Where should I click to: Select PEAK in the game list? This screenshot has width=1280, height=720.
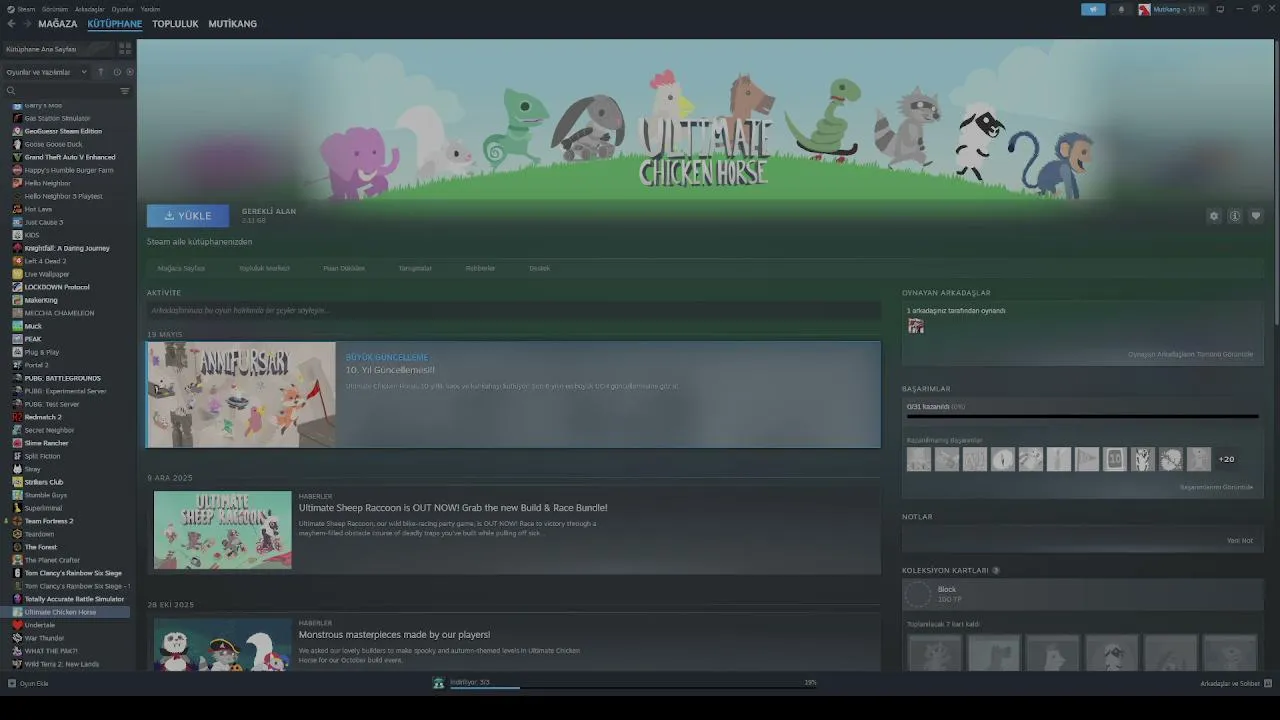(33, 339)
